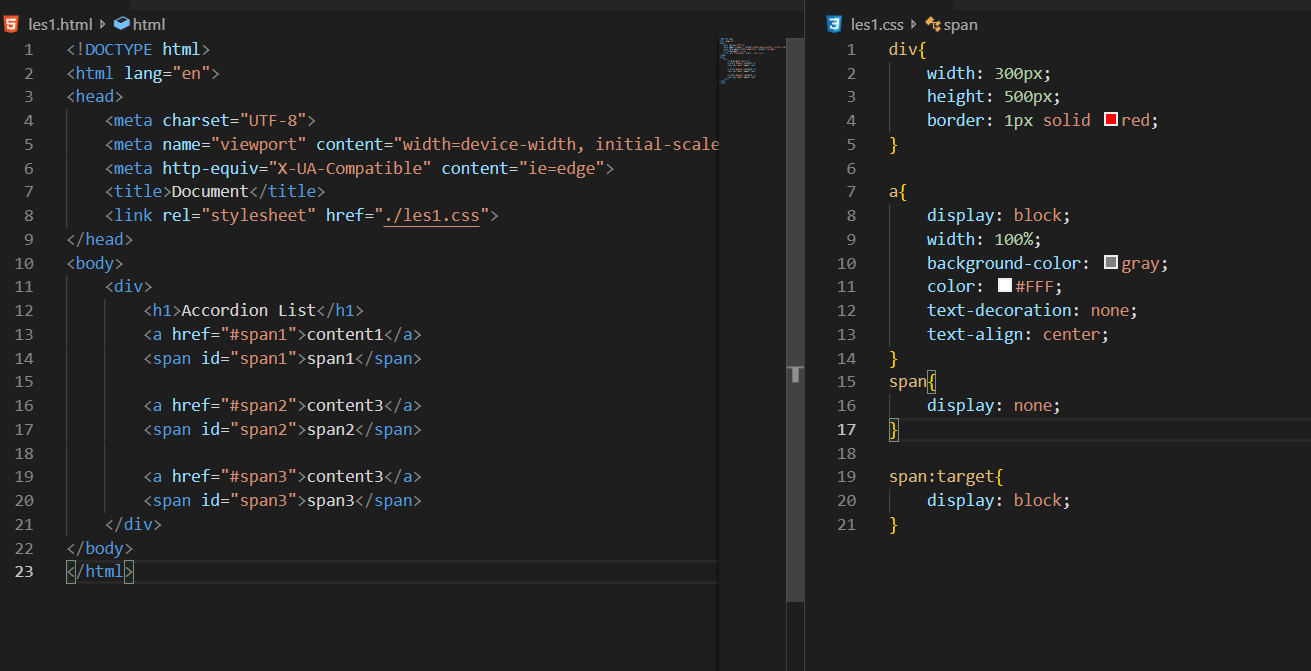Screen dimensions: 1311x671
Task: Place cursor in the span:target selector
Action: (x=942, y=477)
